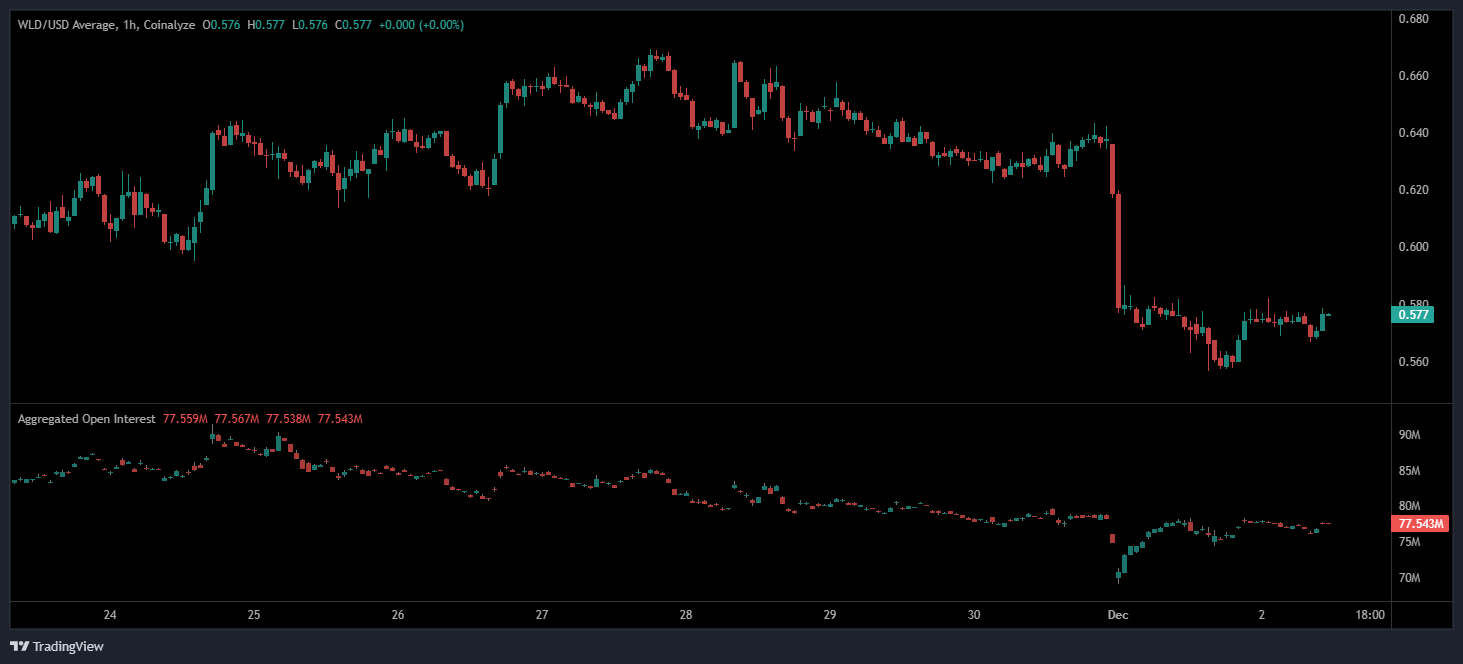This screenshot has width=1463, height=664.
Task: Click the 0.680 price axis label
Action: [x=1412, y=19]
